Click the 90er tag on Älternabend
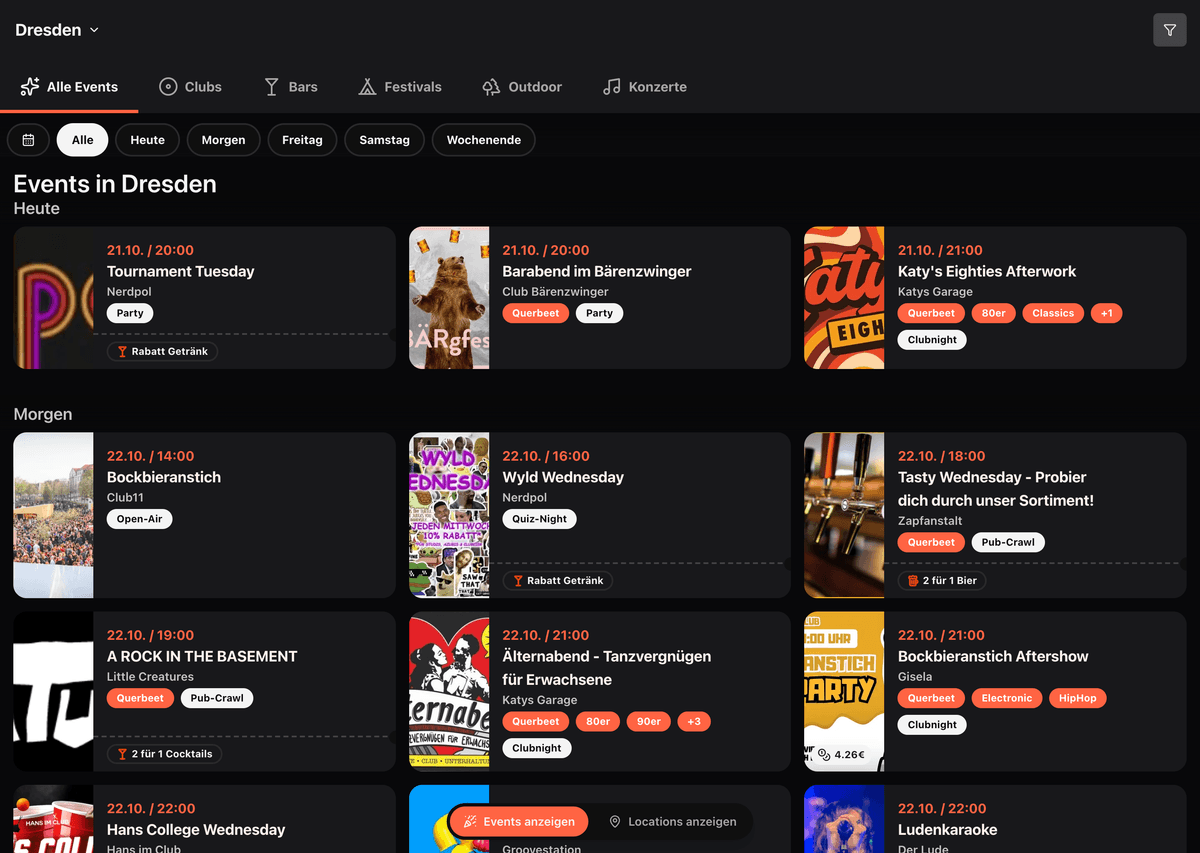The width and height of the screenshot is (1200, 853). pyautogui.click(x=649, y=721)
